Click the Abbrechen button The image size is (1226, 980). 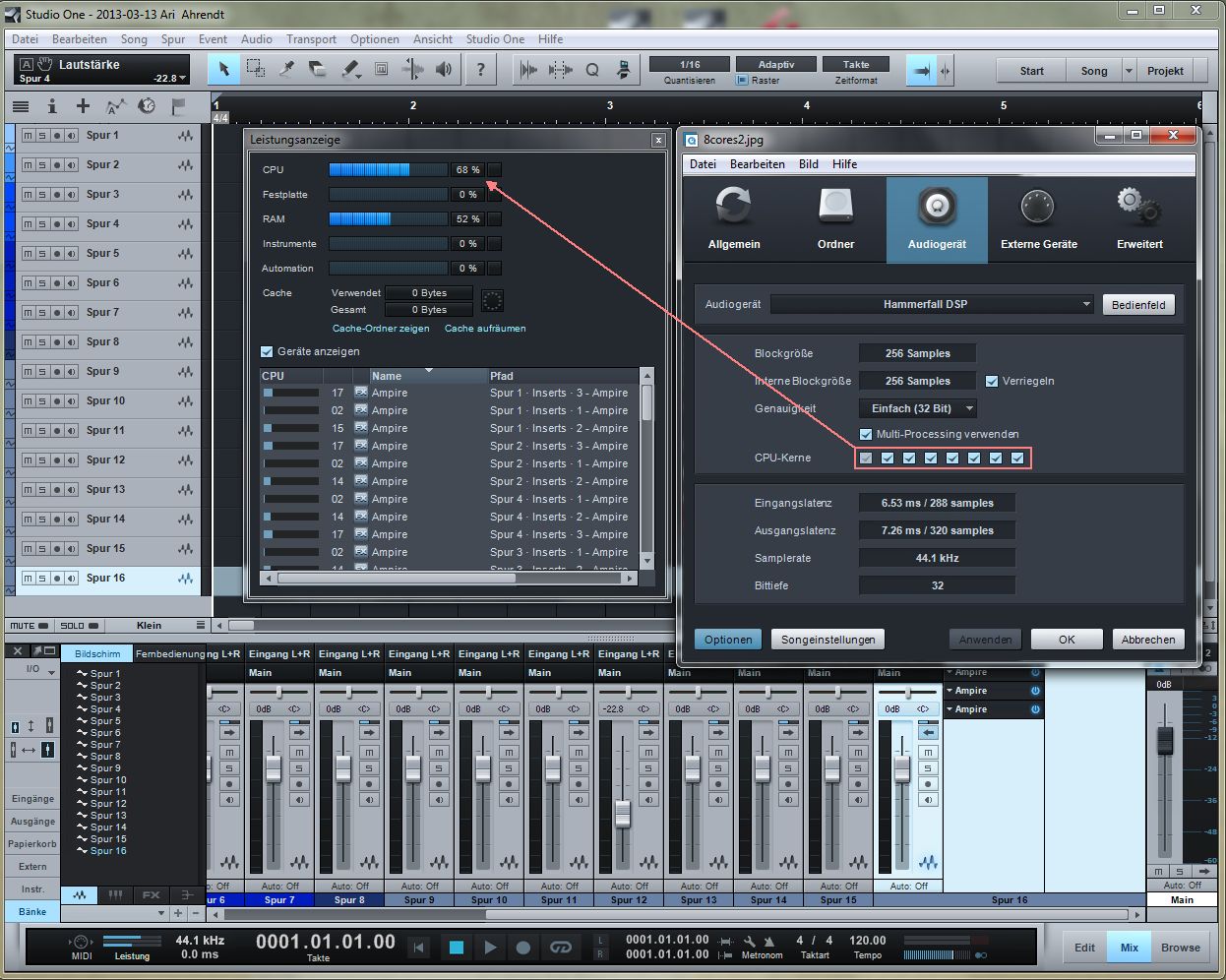1148,640
